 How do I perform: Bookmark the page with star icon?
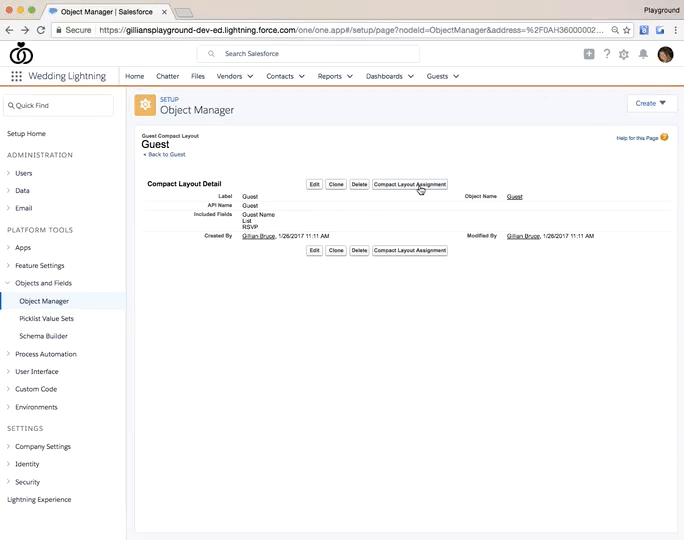627,30
